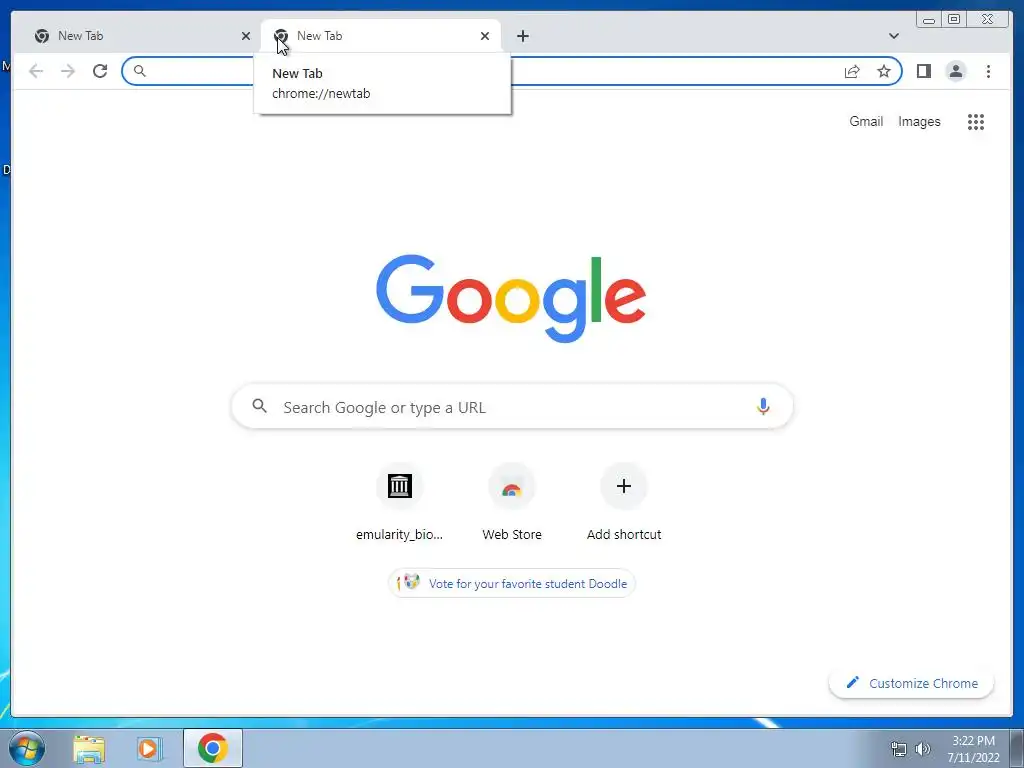Screen dimensions: 1024x768
Task: Open the Chrome three-dot menu
Action: pos(988,71)
